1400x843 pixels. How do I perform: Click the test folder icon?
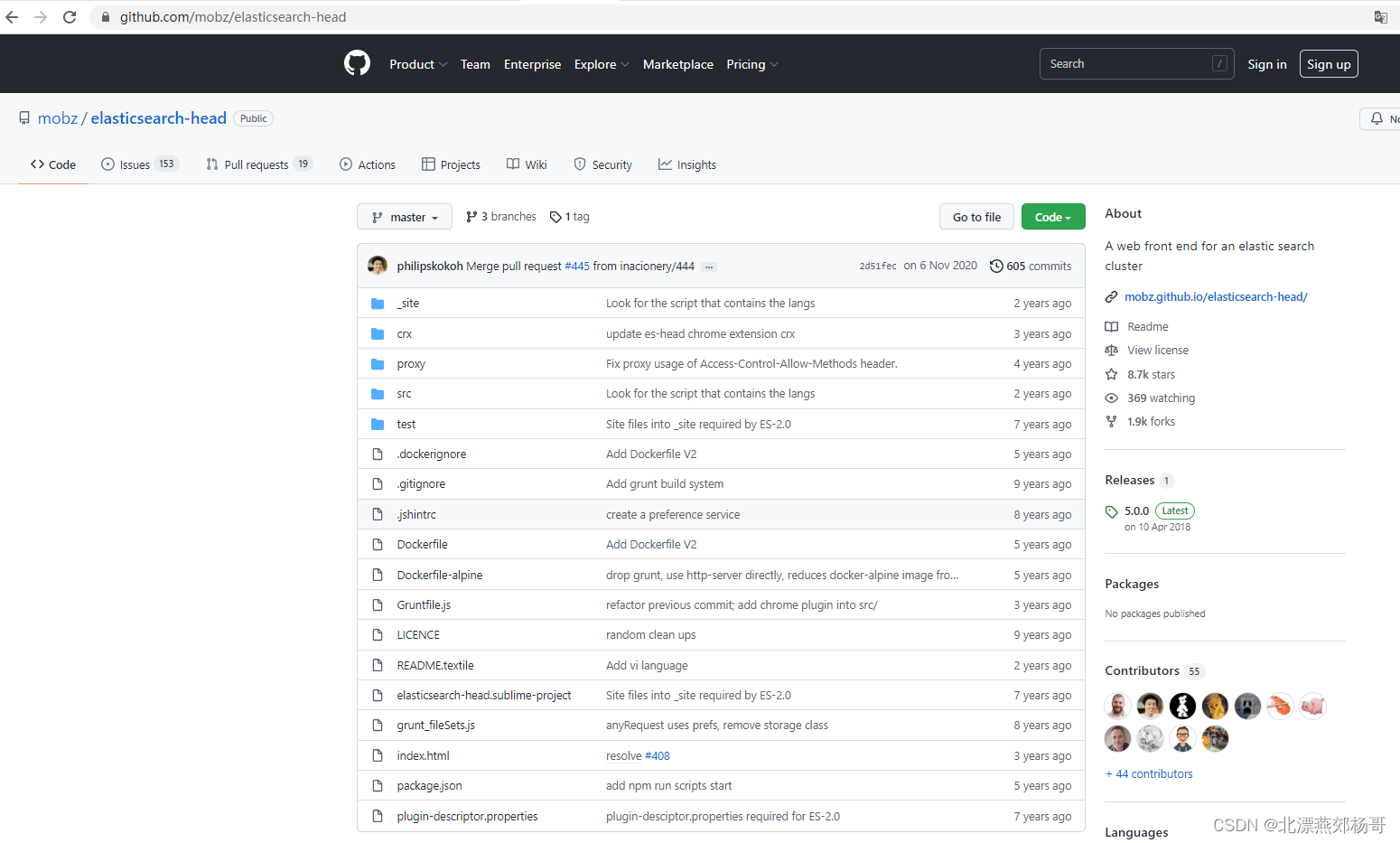point(378,425)
